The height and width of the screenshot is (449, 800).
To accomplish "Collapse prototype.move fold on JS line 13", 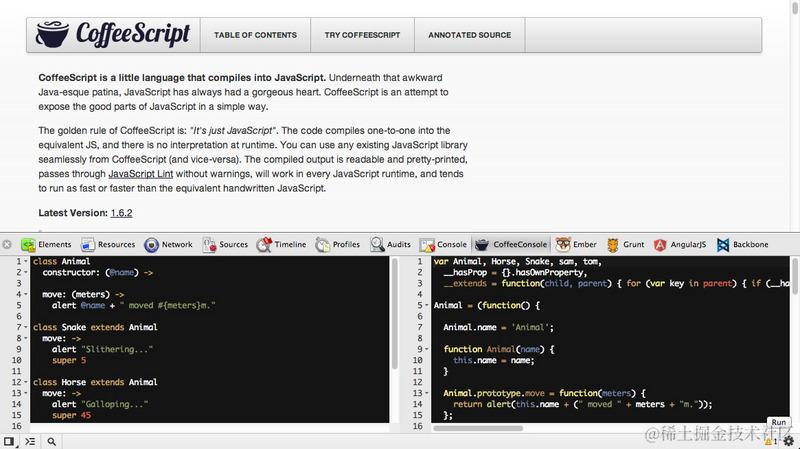I will (427, 393).
